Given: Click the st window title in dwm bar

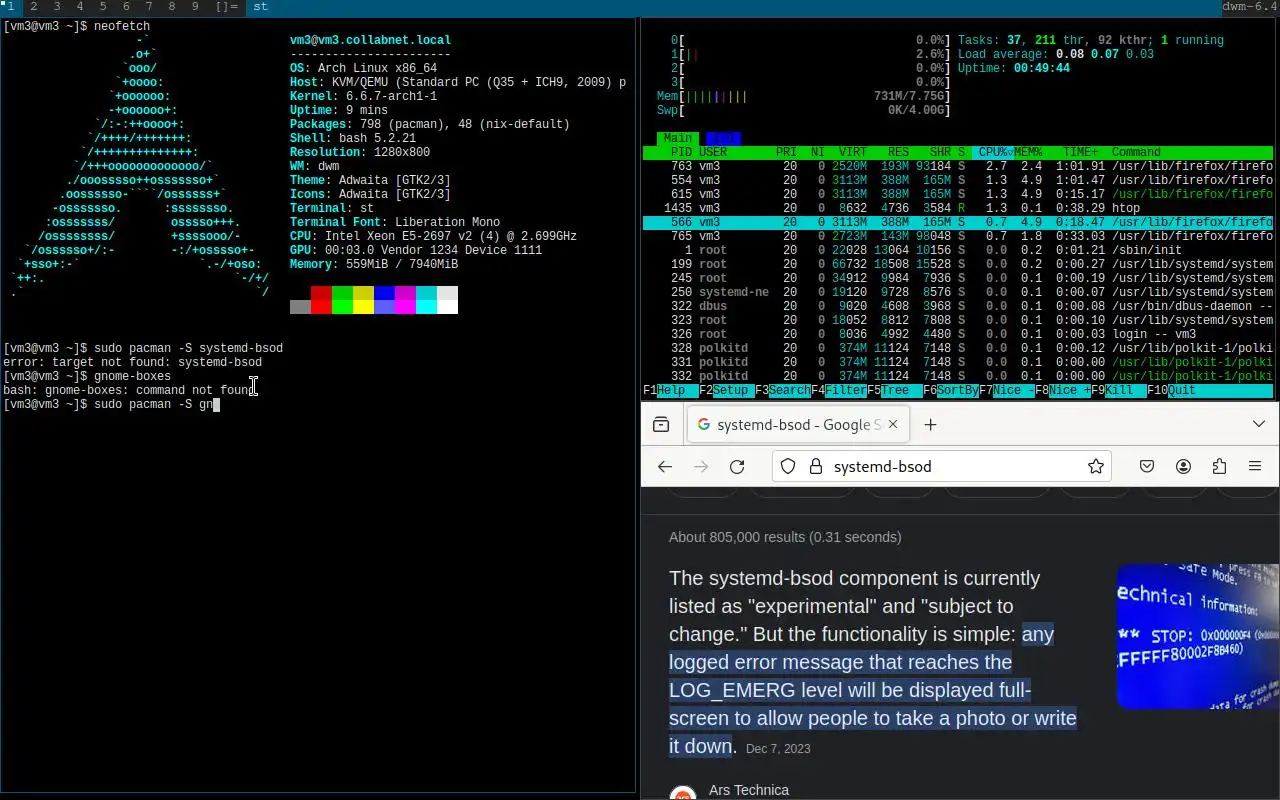Looking at the screenshot, I should pos(260,6).
